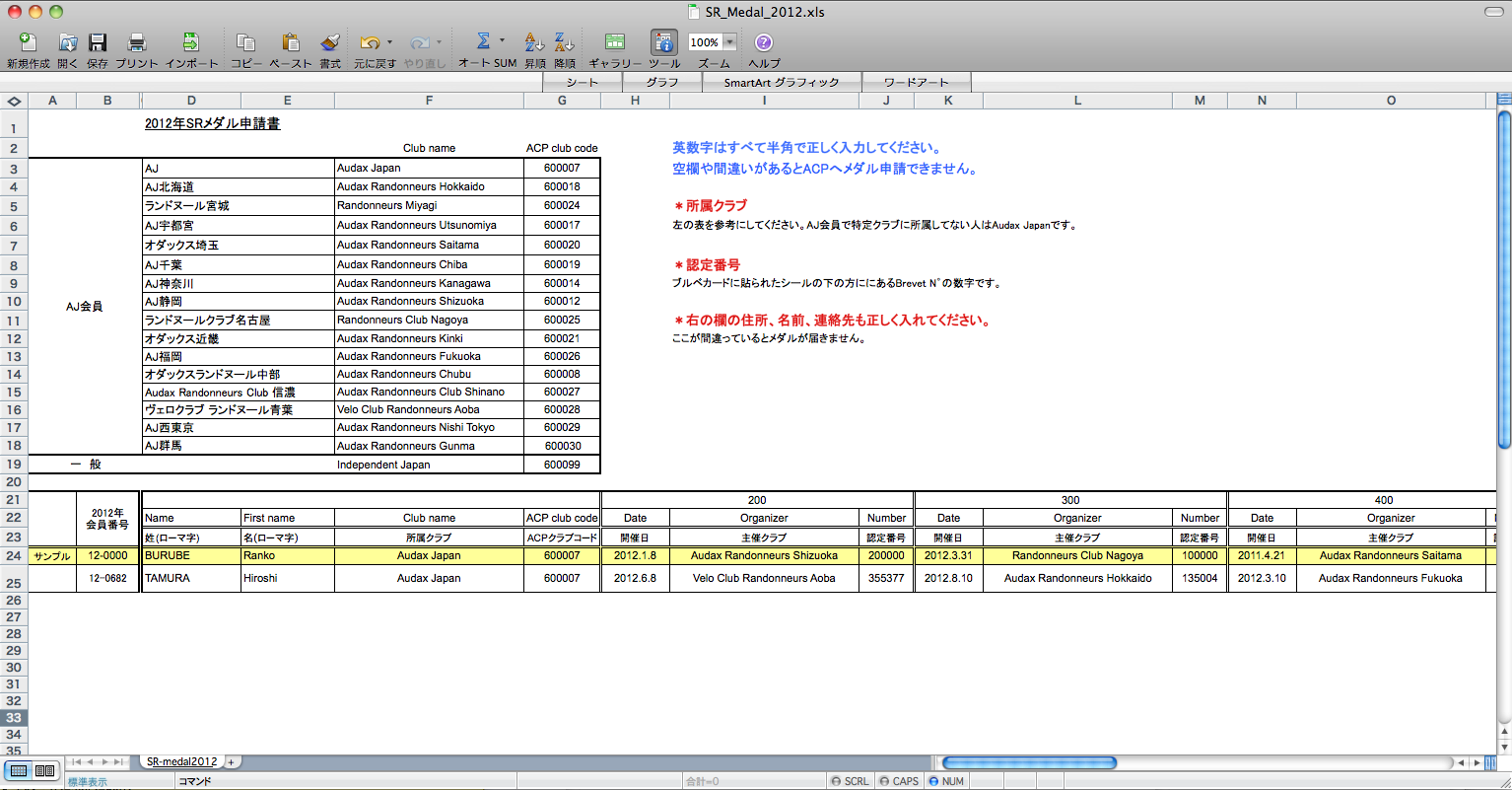Save the workbook with the 保存 icon
Viewport: 1512px width, 790px height.
click(x=98, y=42)
